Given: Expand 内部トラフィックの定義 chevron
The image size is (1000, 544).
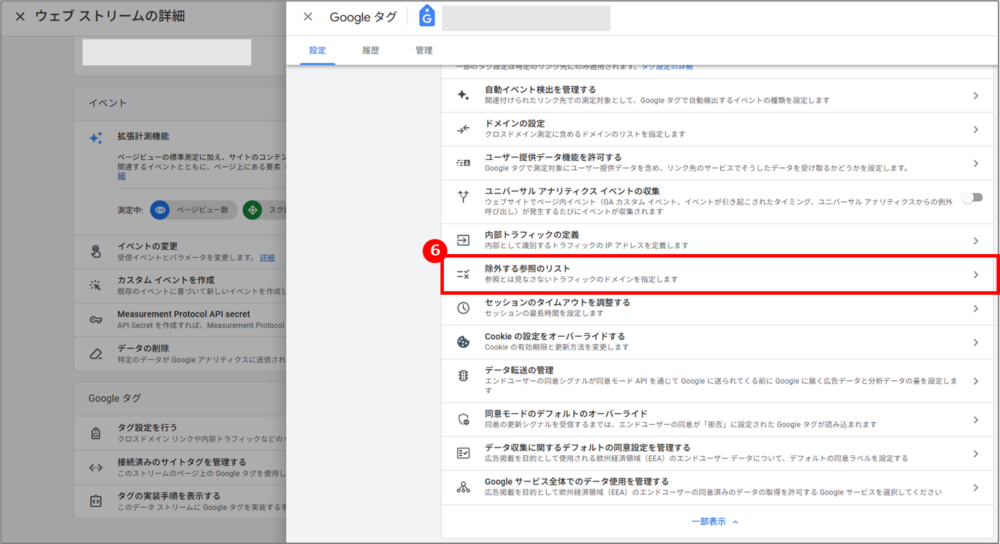Looking at the screenshot, I should click(x=976, y=240).
